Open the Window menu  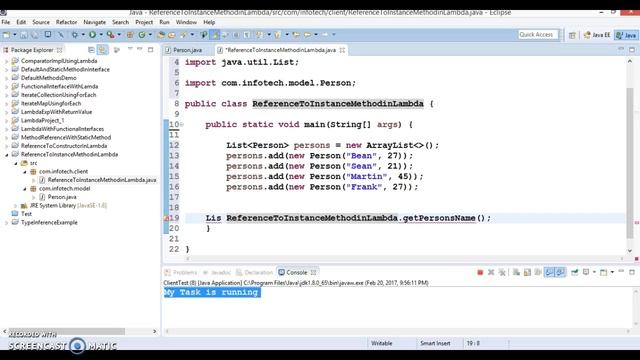[x=186, y=22]
